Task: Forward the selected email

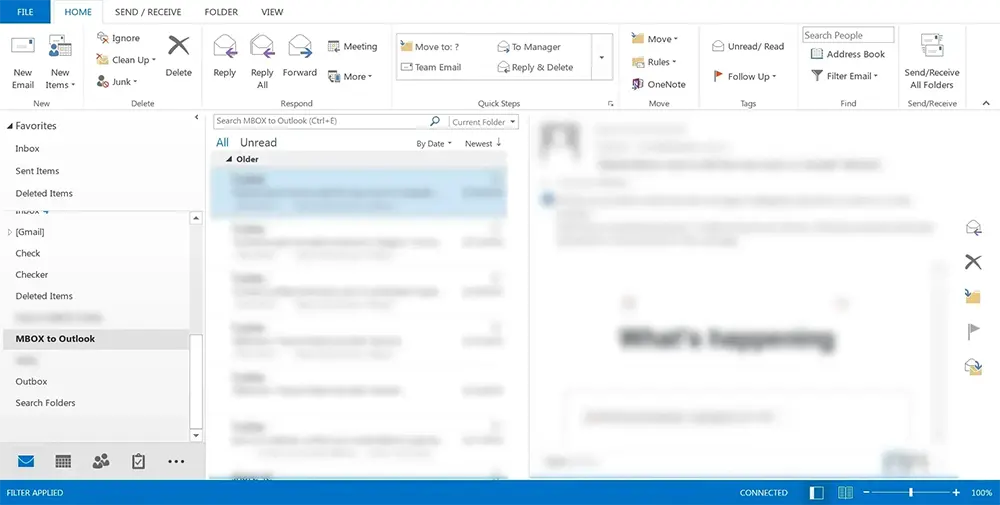Action: [300, 56]
